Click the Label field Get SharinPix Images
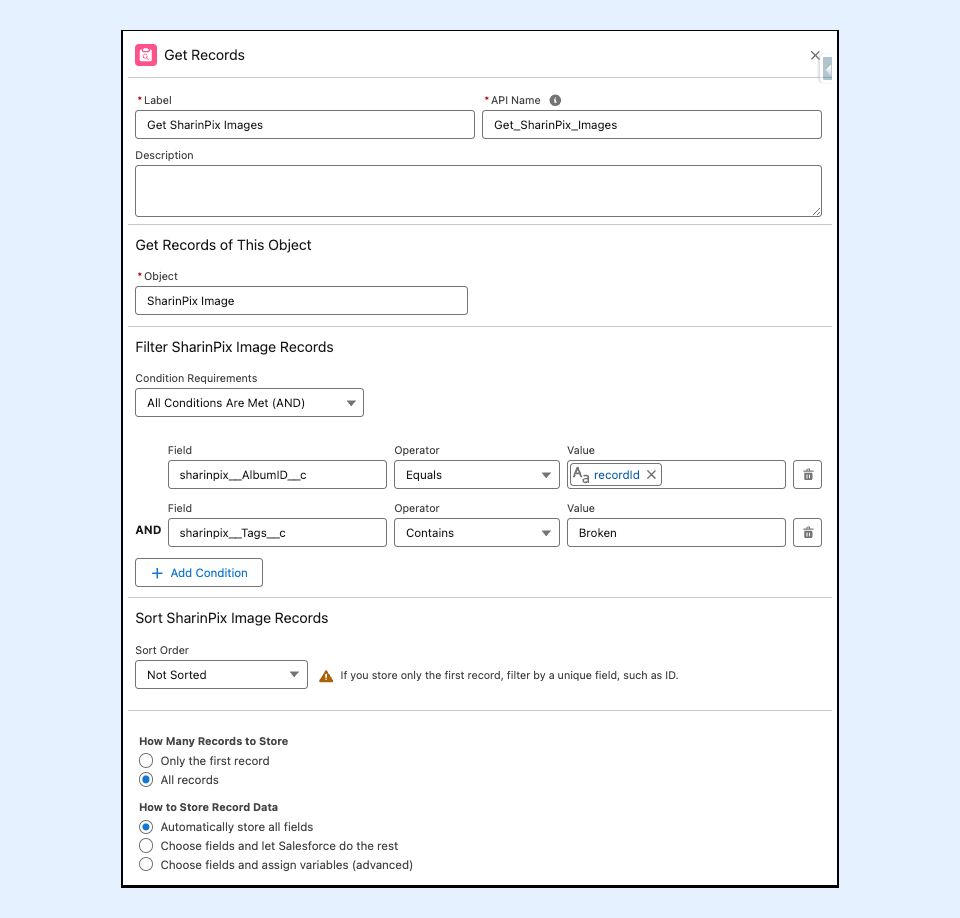This screenshot has height=918, width=960. point(304,125)
